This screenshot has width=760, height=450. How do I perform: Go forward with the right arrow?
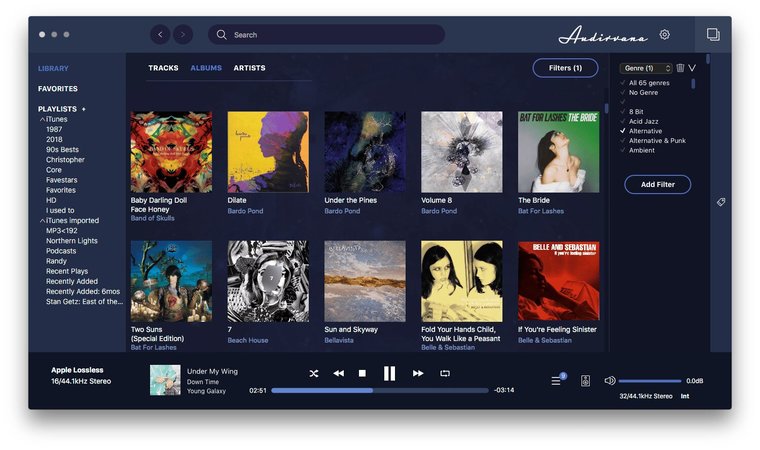click(183, 34)
